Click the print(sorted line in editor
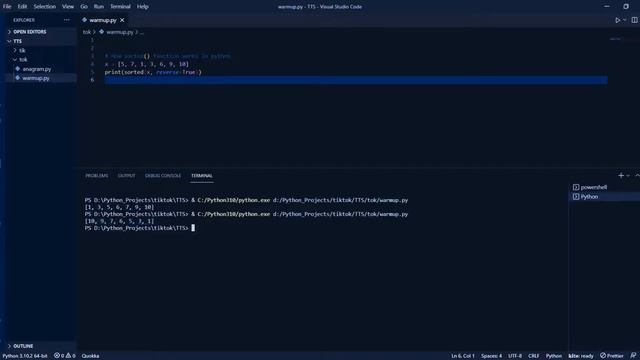 153,72
